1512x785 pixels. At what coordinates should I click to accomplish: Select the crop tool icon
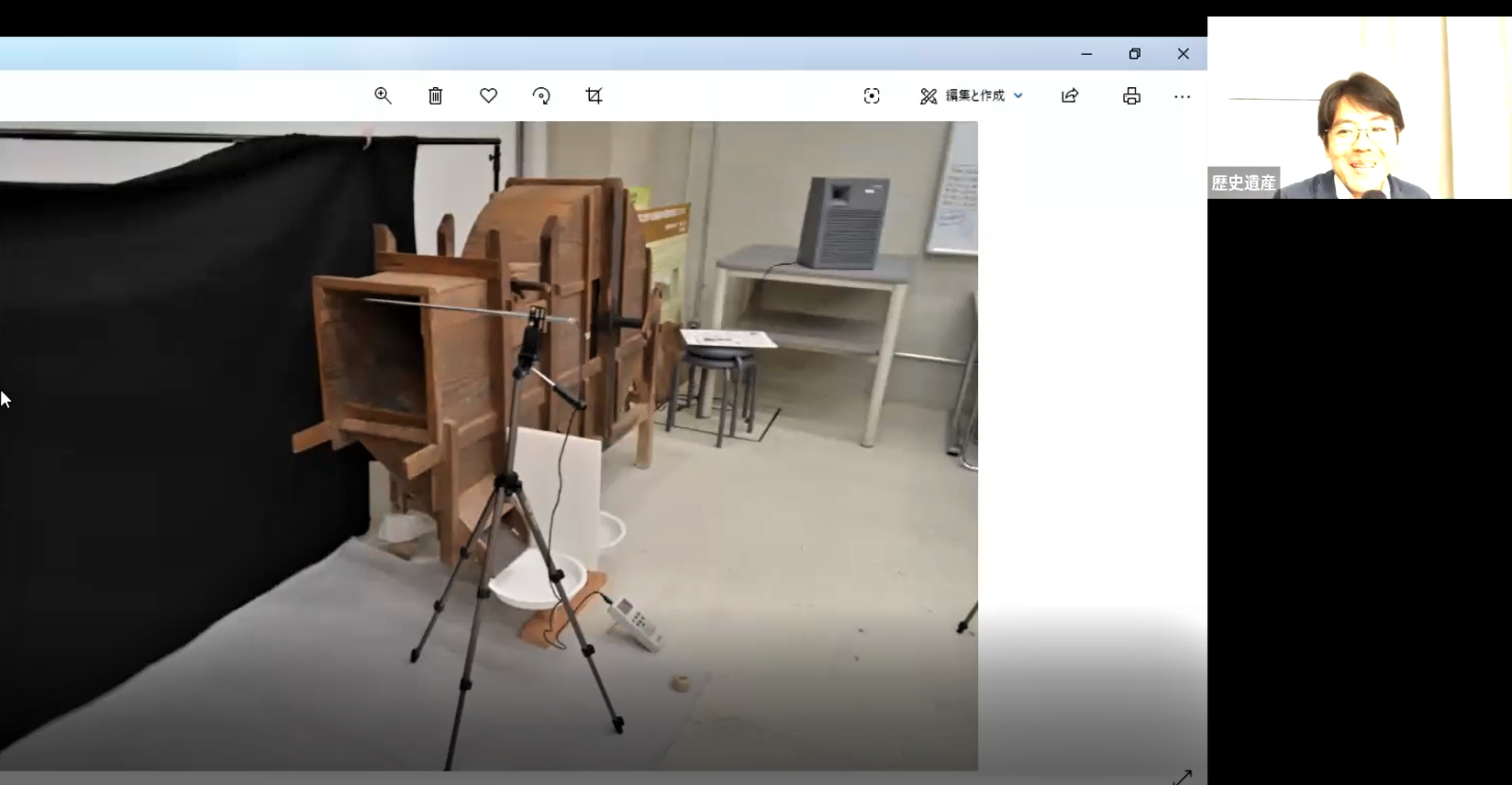tap(594, 96)
